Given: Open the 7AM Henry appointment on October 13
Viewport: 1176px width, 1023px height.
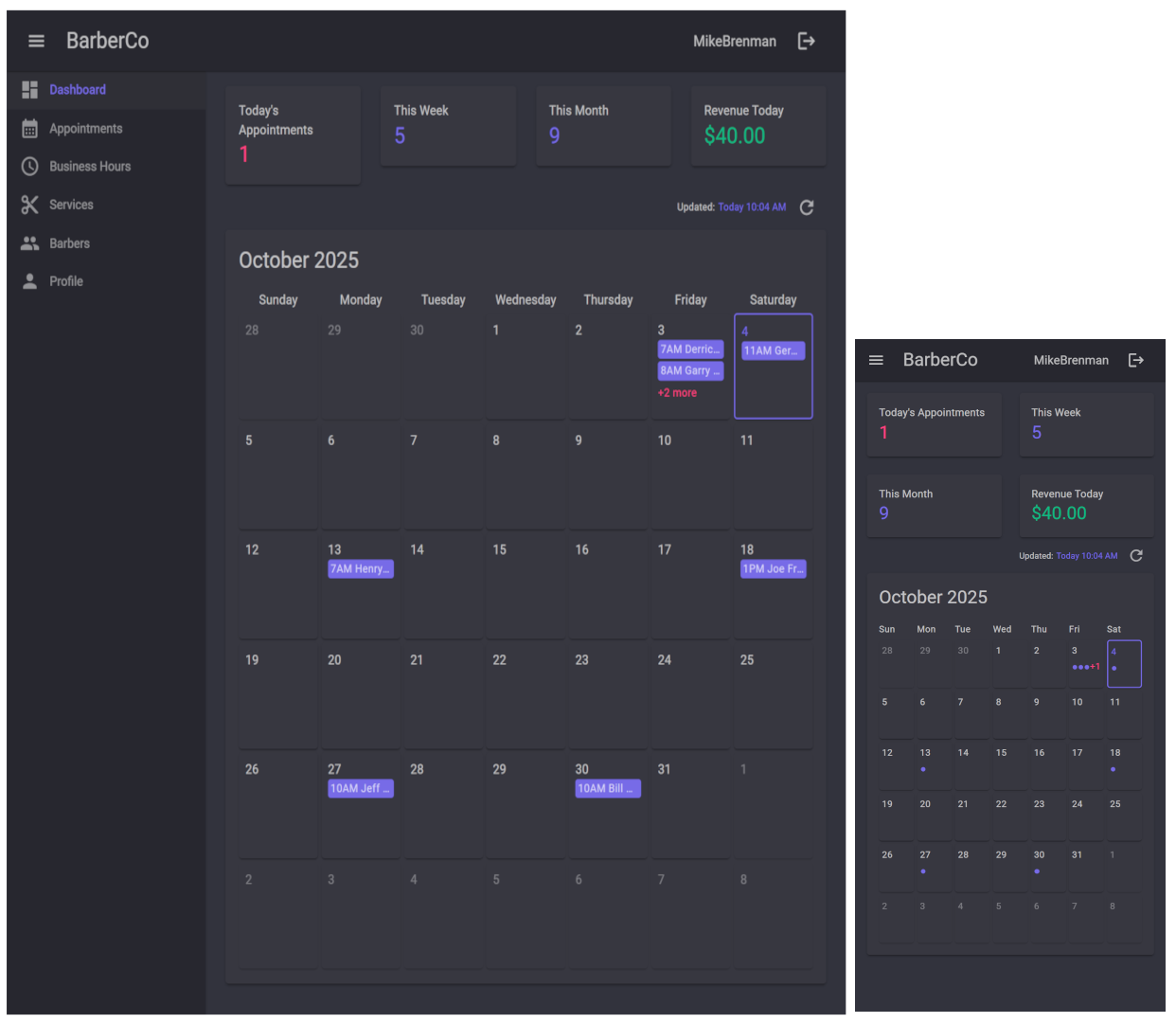Looking at the screenshot, I should click(360, 569).
